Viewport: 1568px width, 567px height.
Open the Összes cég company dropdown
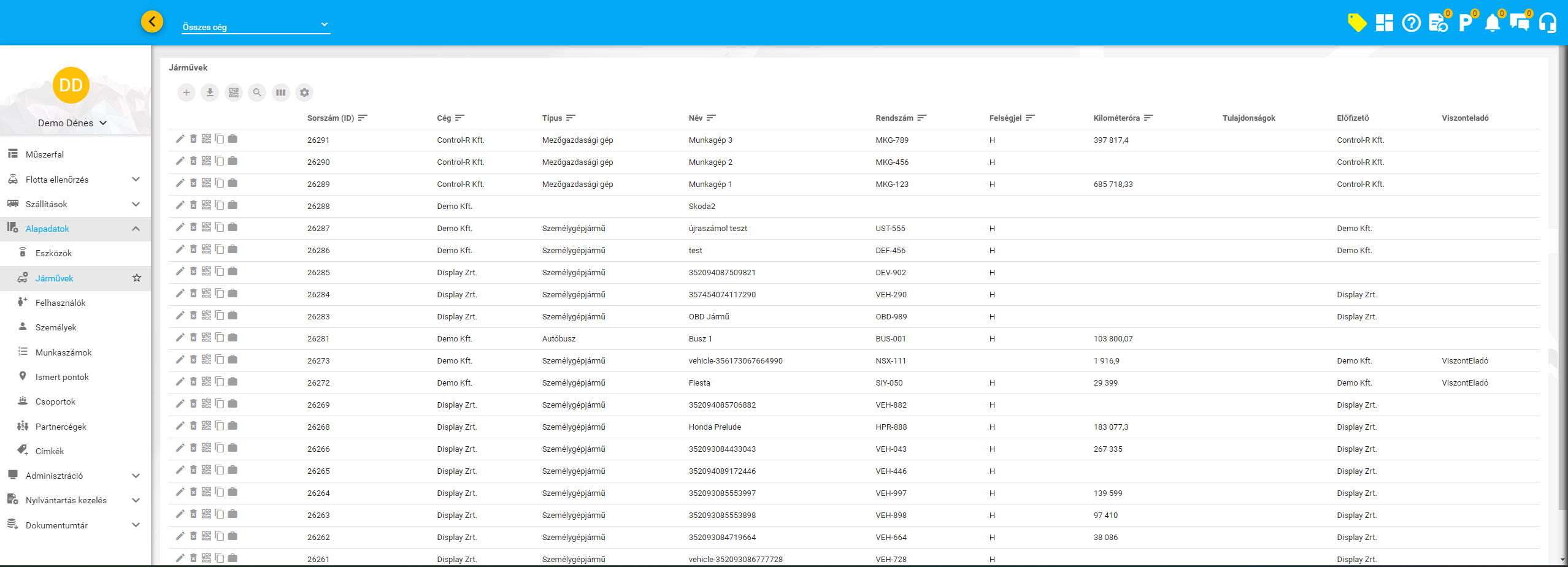[x=256, y=26]
